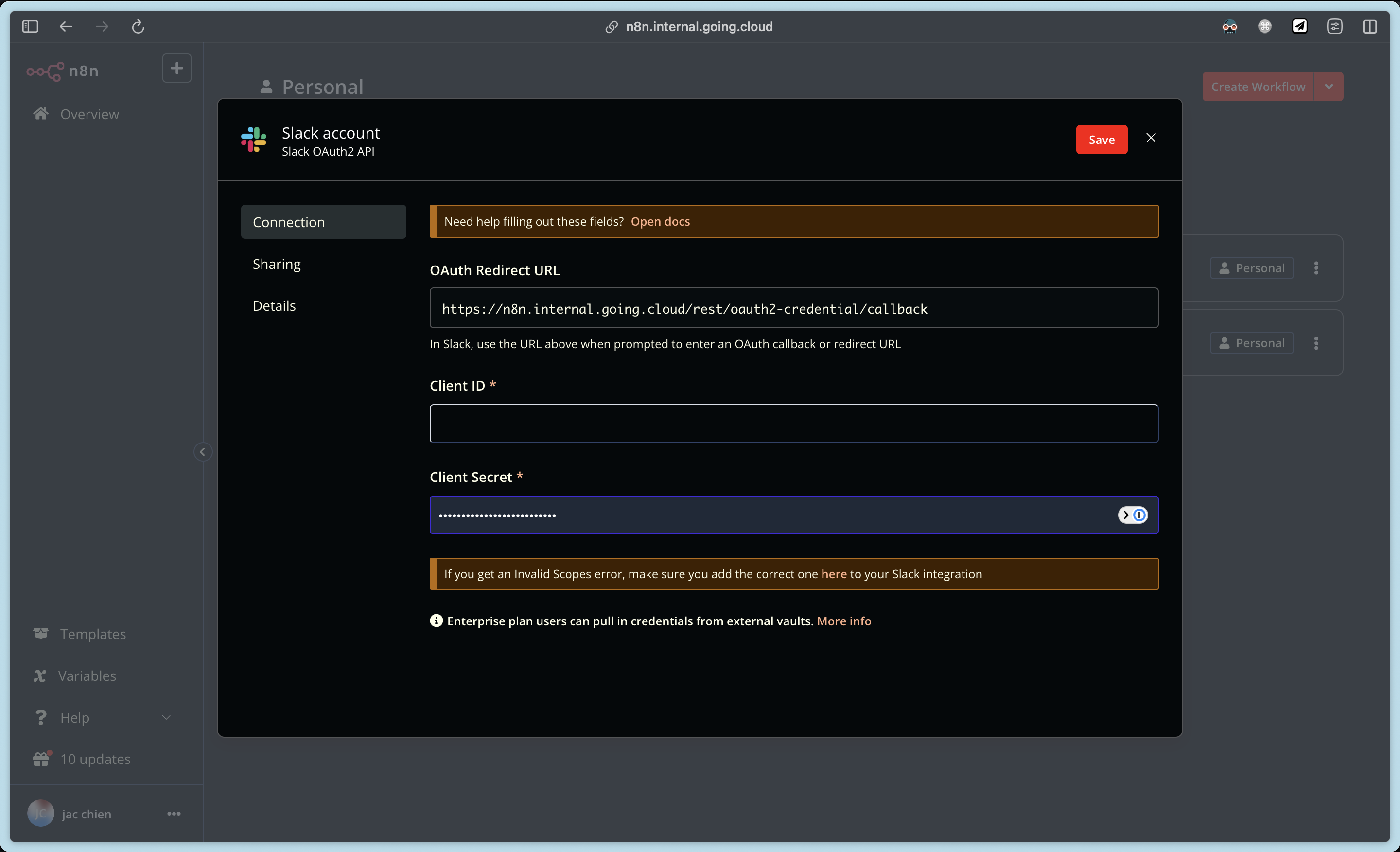Viewport: 1400px width, 852px height.
Task: Click the info icon before Enterprise plan note
Action: click(437, 621)
